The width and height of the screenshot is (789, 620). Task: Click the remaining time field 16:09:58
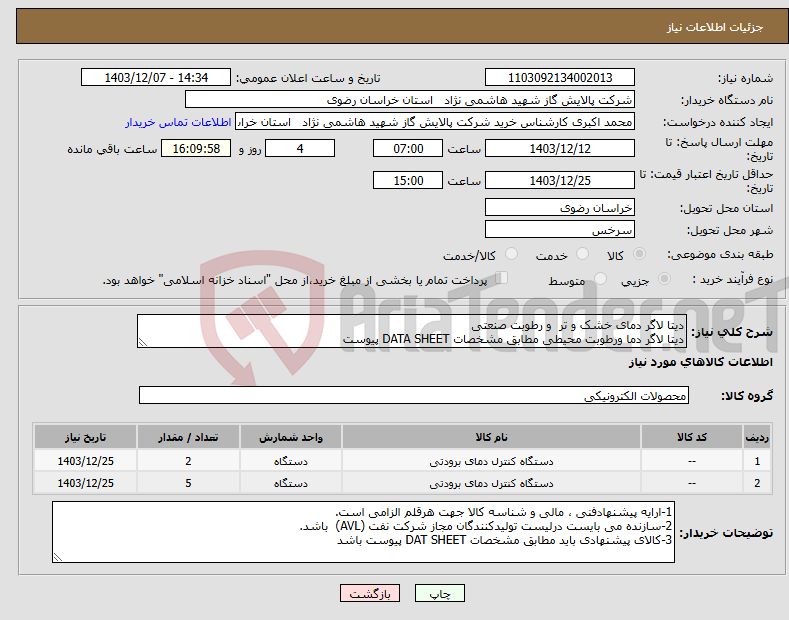196,148
